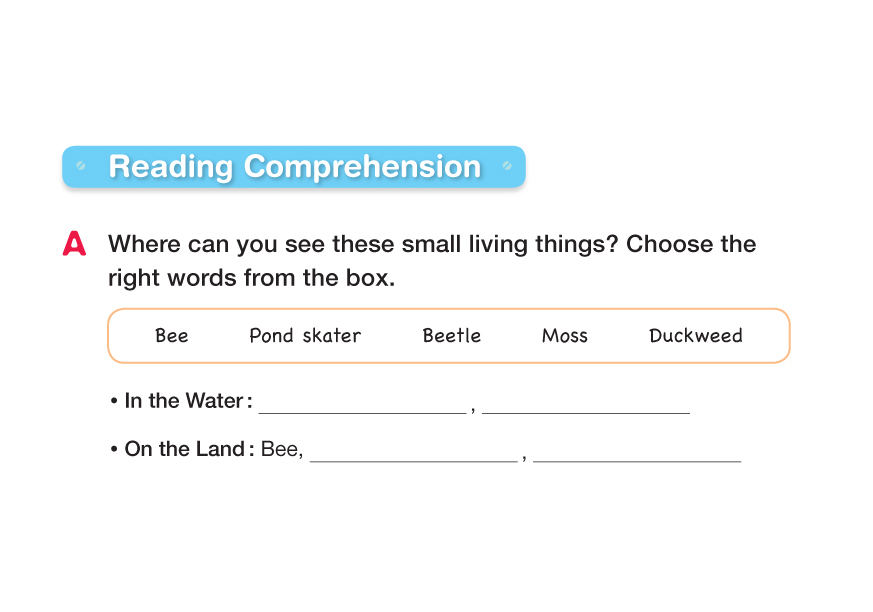
Task: Click the On the Land label
Action: coord(185,450)
